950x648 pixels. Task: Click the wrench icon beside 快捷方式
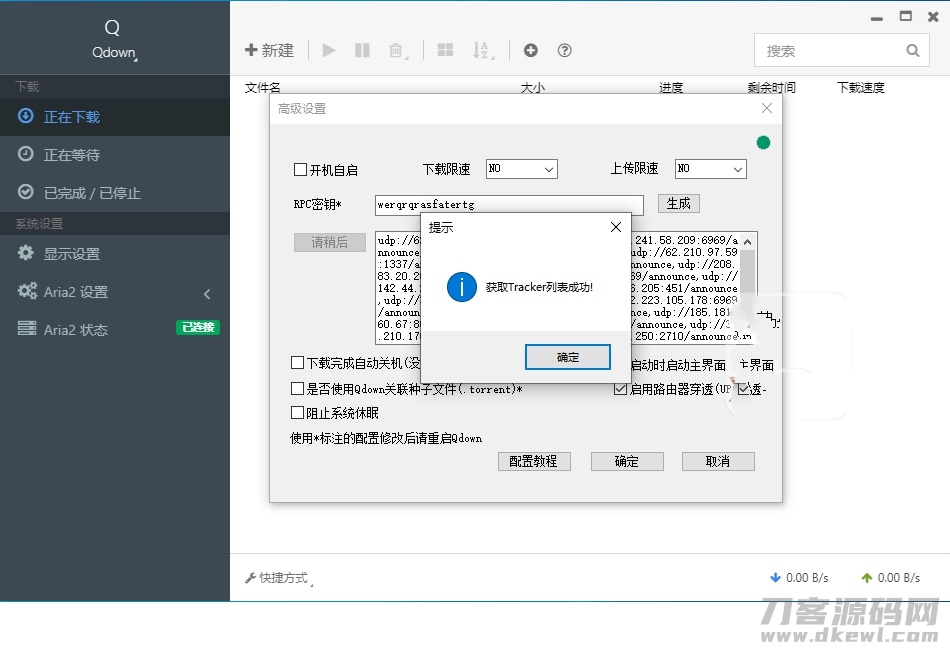pyautogui.click(x=250, y=578)
